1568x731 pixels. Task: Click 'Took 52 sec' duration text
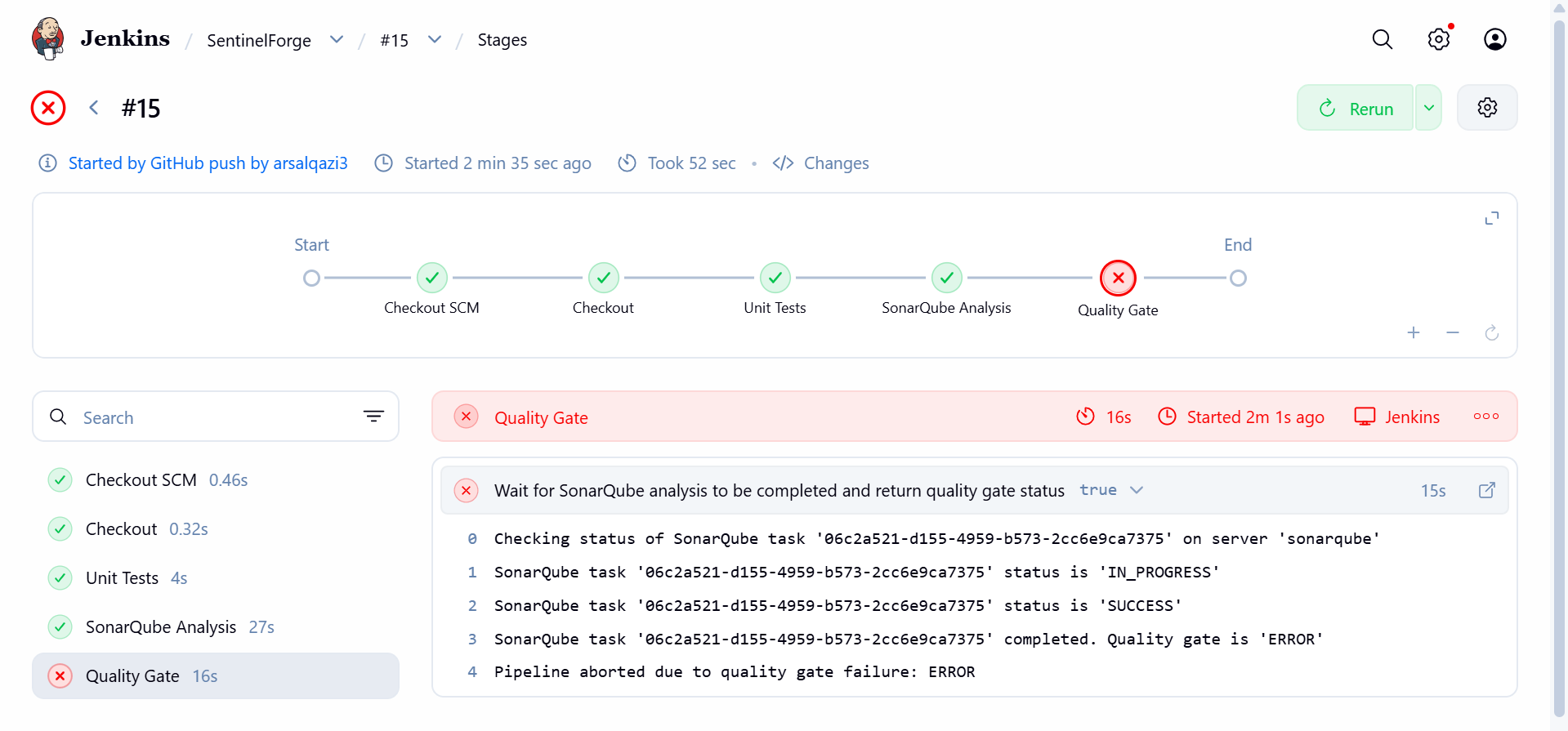(692, 163)
